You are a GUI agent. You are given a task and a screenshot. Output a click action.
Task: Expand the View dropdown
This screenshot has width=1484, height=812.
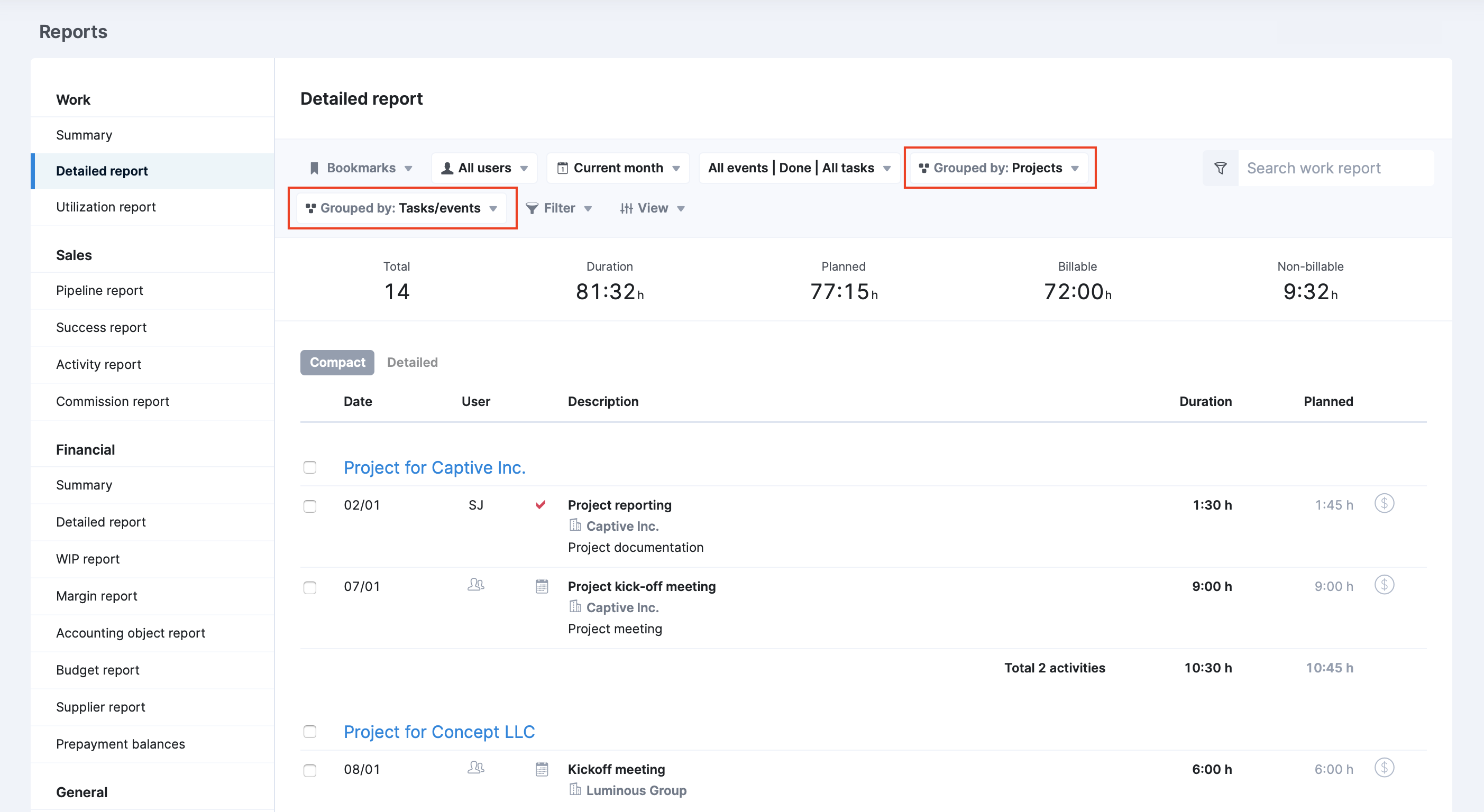click(653, 208)
